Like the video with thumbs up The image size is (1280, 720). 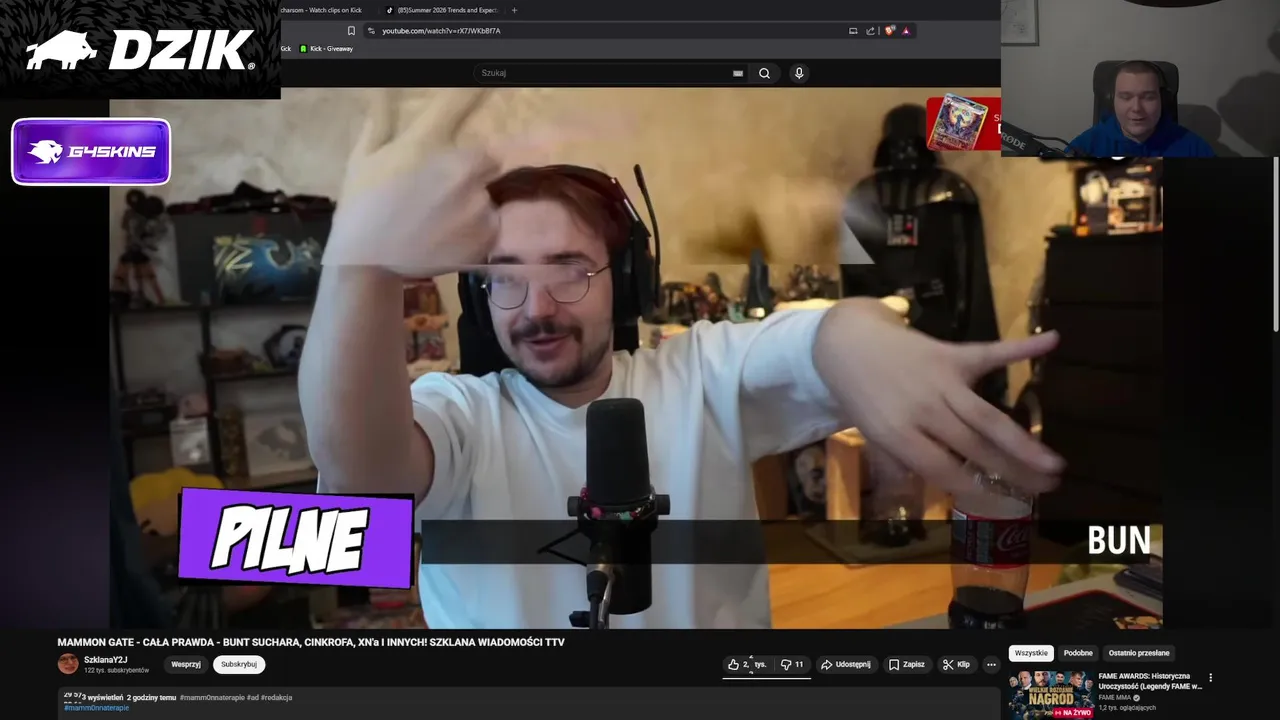tap(747, 664)
